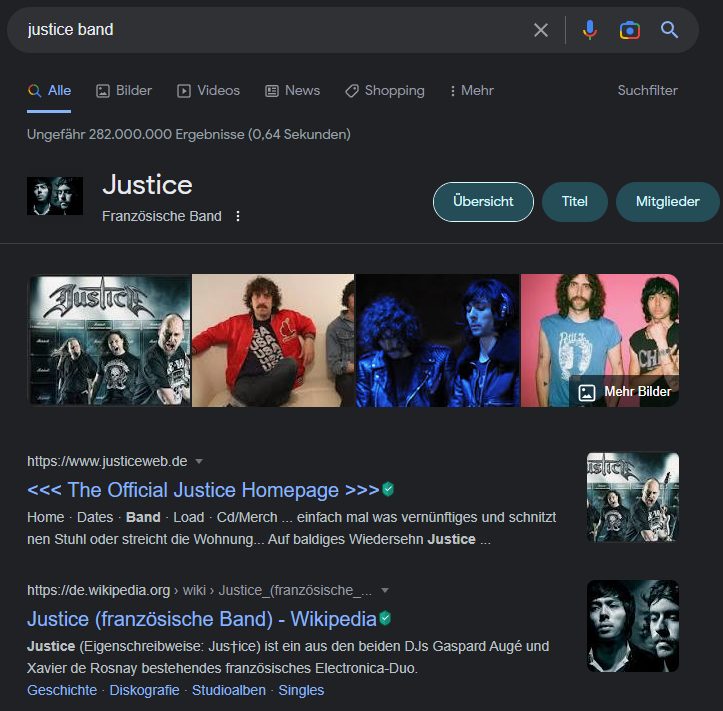The height and width of the screenshot is (711, 723).
Task: Open the Diskografie sitelink
Action: 144,690
